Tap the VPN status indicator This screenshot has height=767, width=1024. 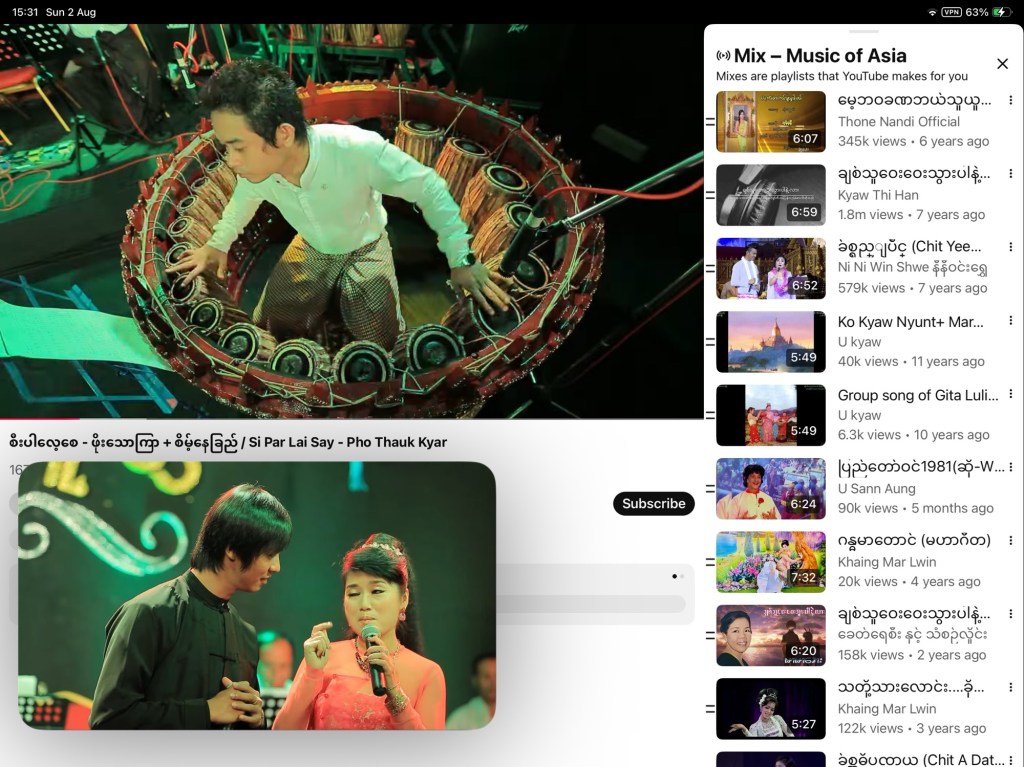point(951,12)
